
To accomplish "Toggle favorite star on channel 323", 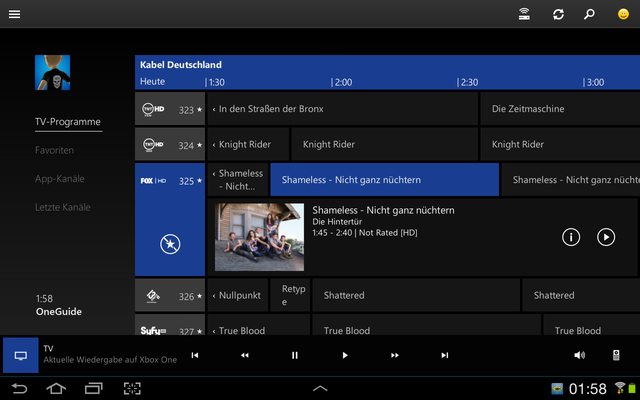I will pyautogui.click(x=200, y=109).
